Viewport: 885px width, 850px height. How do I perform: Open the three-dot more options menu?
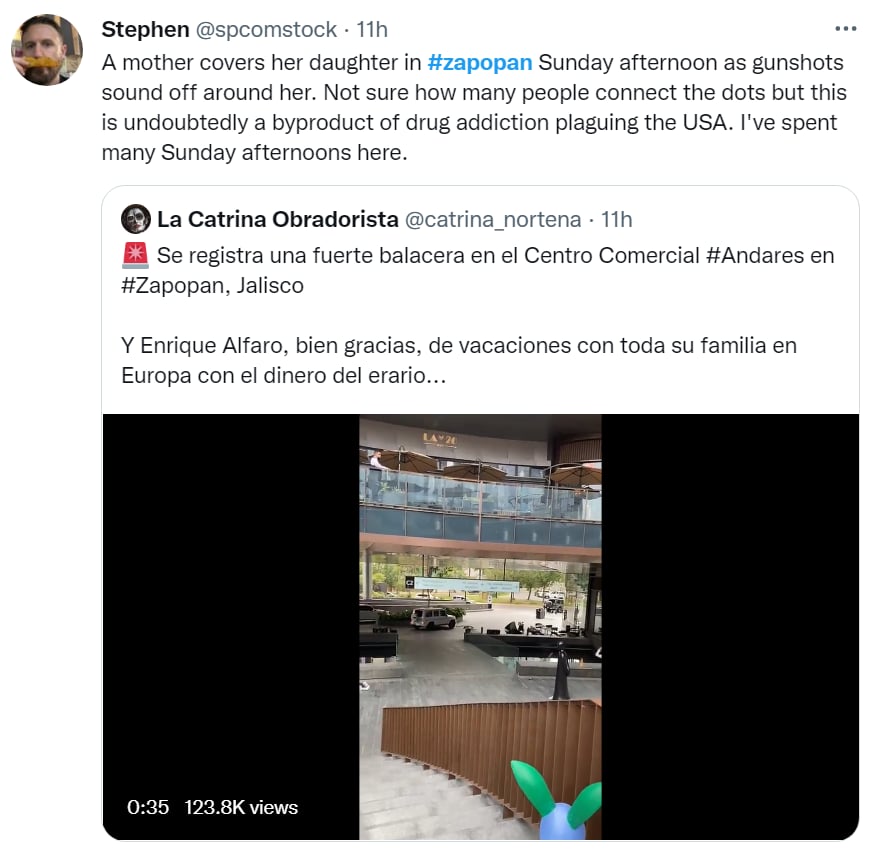845,29
